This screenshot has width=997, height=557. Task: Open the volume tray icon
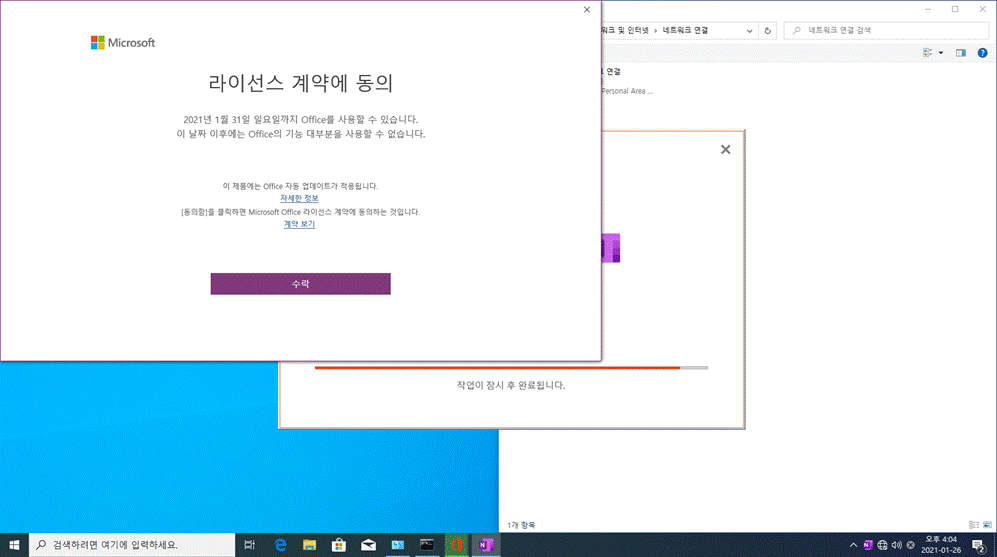[x=897, y=545]
